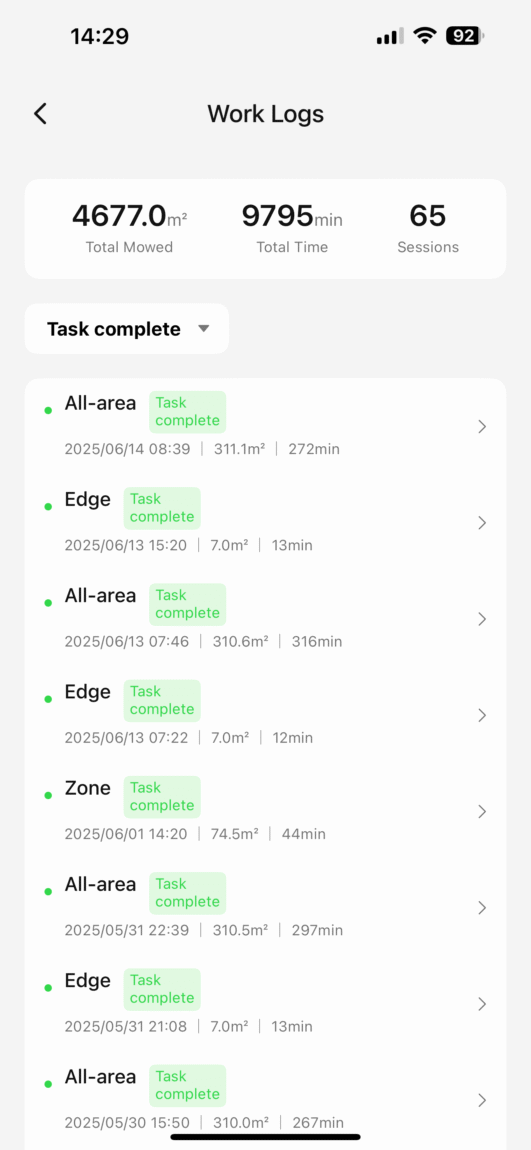Open chevron for 2025/05/31 21:08 Edge log

(x=482, y=1003)
